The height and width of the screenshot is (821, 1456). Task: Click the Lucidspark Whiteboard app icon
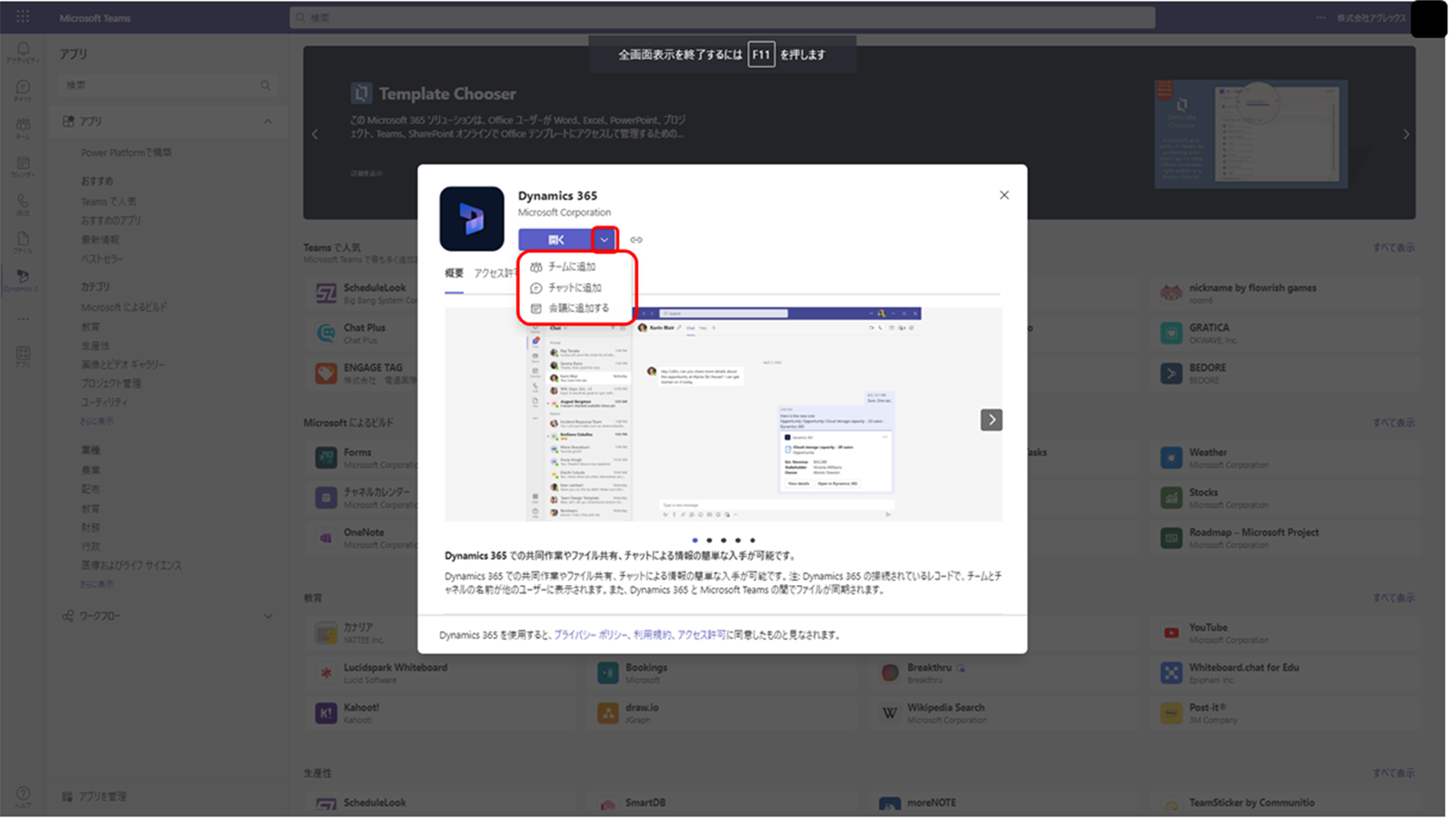[326, 673]
